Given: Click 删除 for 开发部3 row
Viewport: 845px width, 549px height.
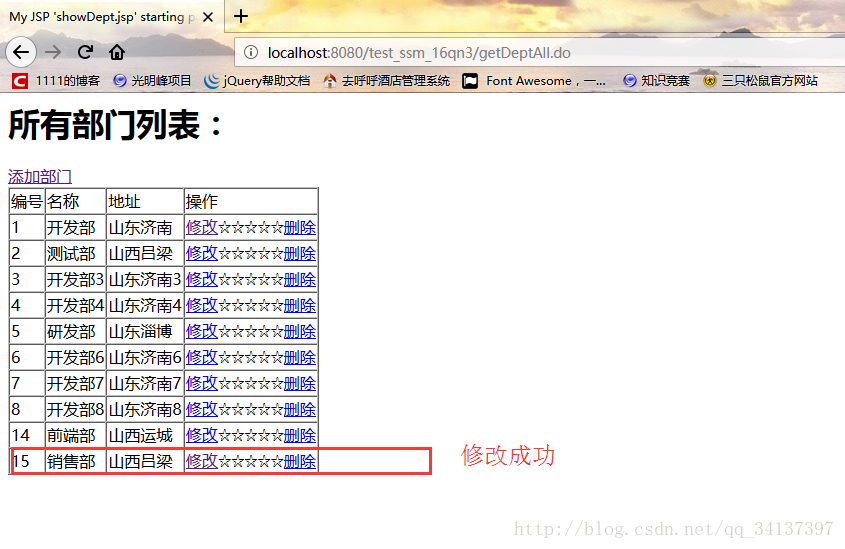Looking at the screenshot, I should 300,280.
